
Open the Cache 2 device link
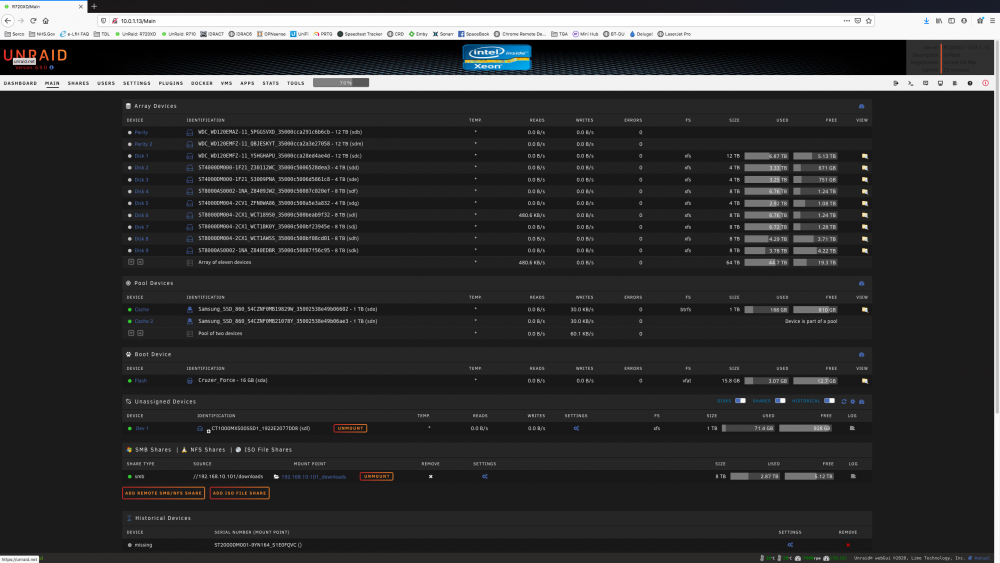coord(143,321)
